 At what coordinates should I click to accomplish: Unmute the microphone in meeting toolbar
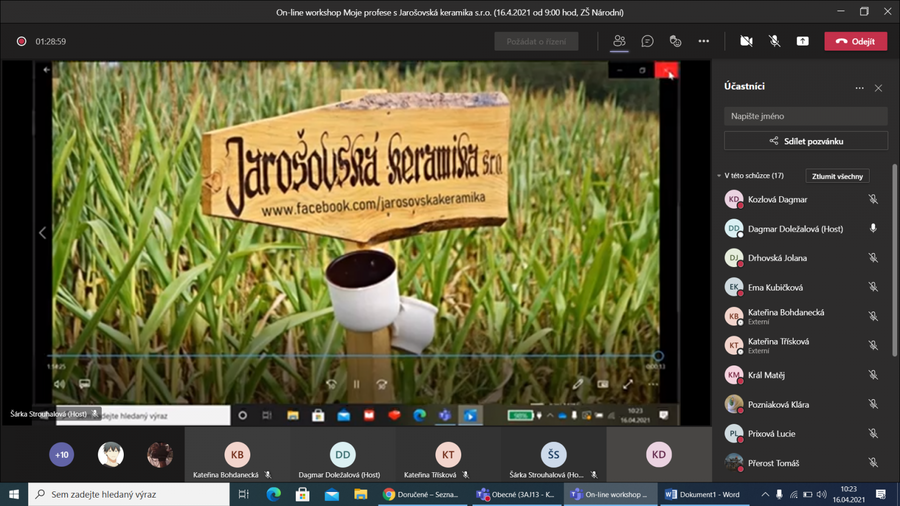774,41
